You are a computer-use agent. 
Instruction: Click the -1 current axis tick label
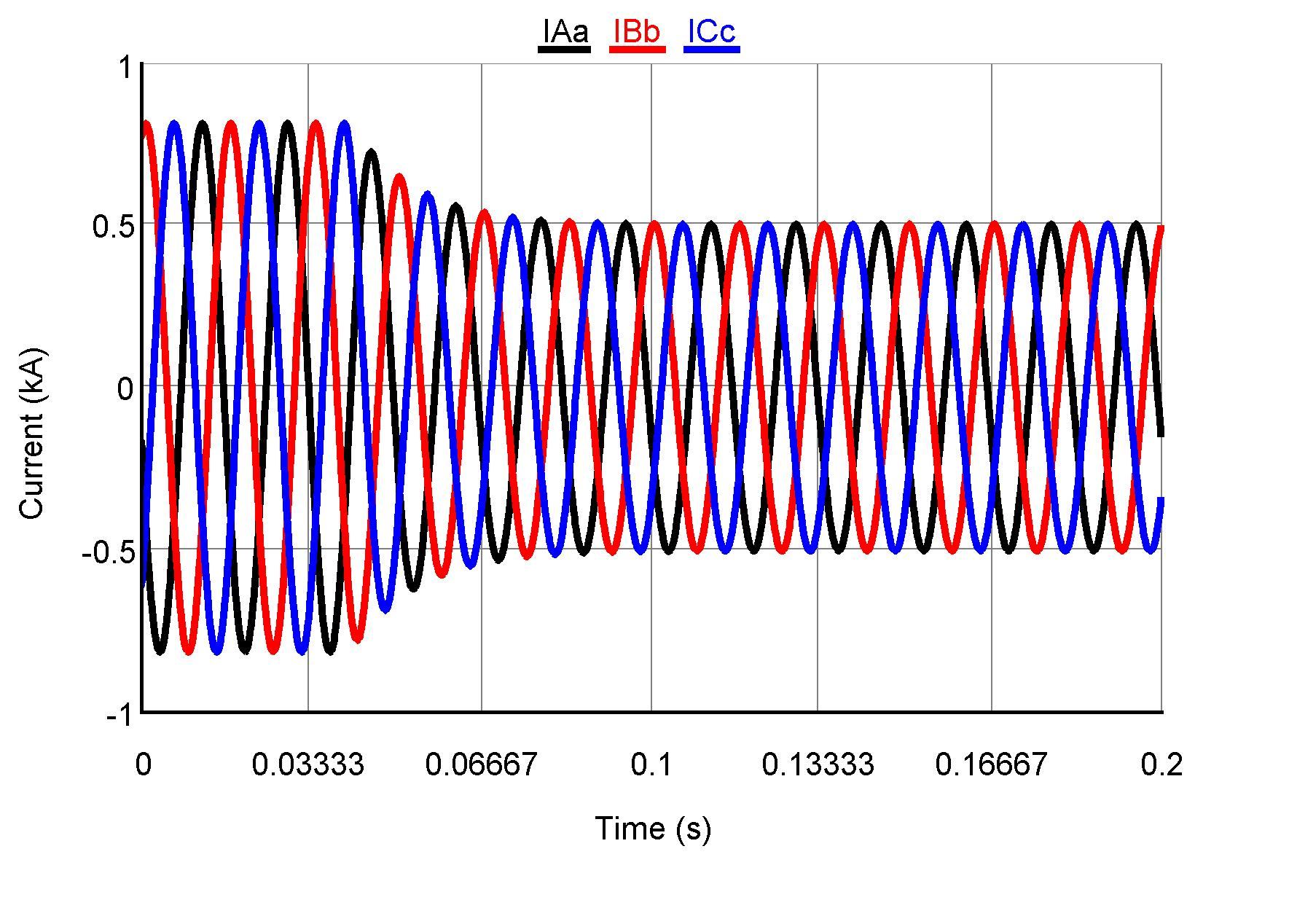pyautogui.click(x=120, y=716)
